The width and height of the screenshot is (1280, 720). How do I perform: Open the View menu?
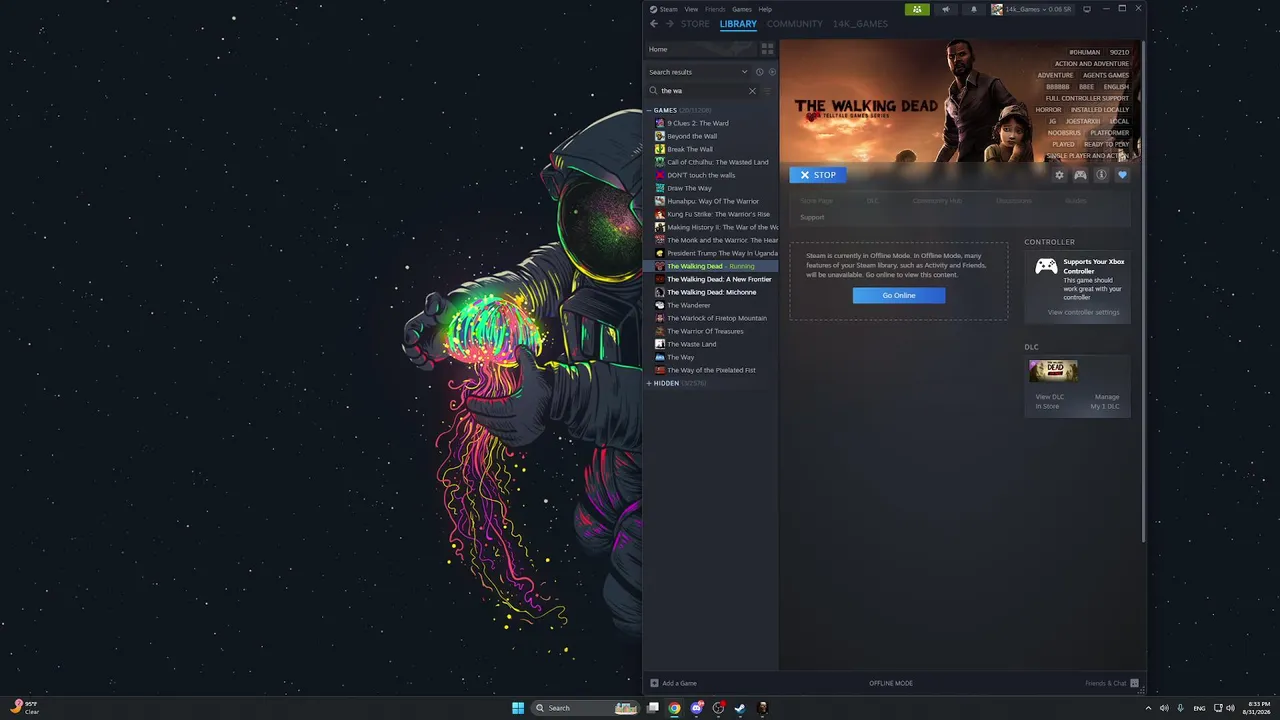tap(691, 9)
